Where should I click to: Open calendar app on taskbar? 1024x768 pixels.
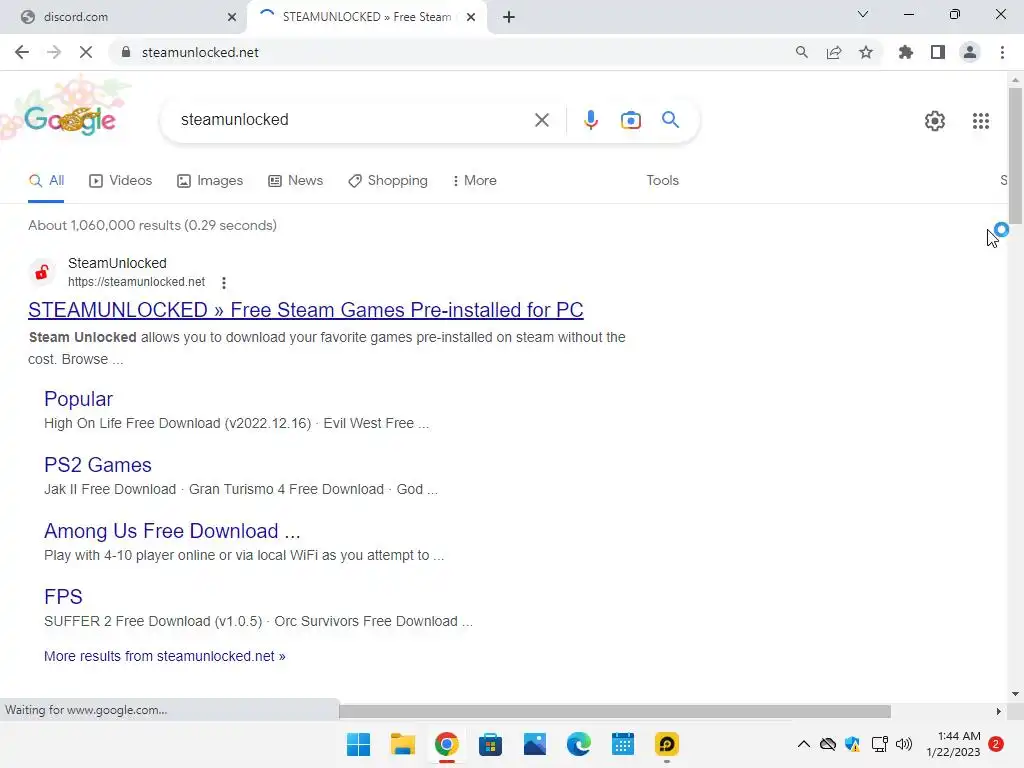[x=622, y=744]
